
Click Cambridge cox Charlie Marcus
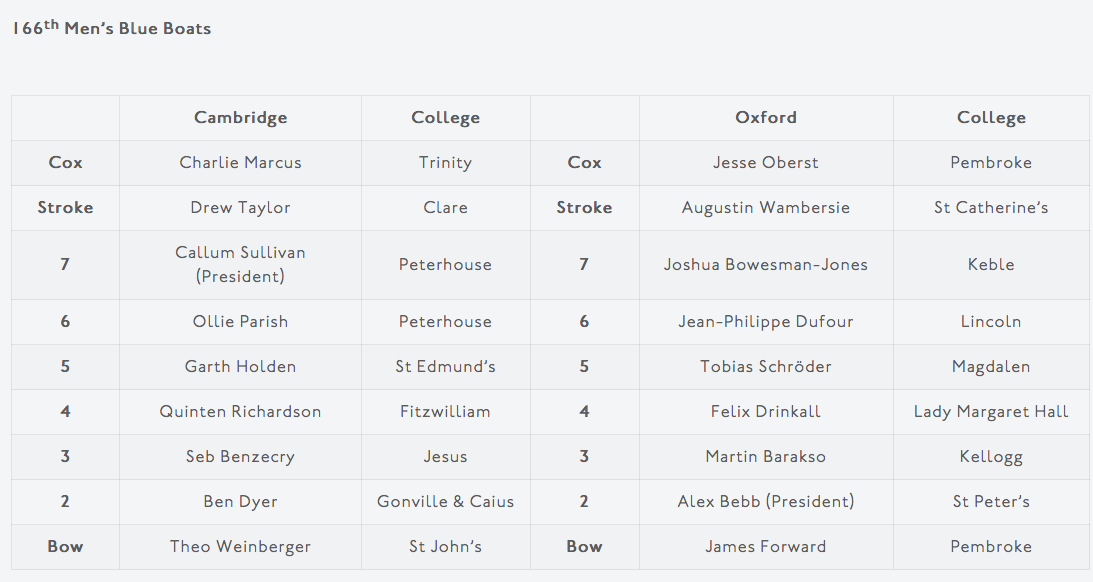click(240, 163)
